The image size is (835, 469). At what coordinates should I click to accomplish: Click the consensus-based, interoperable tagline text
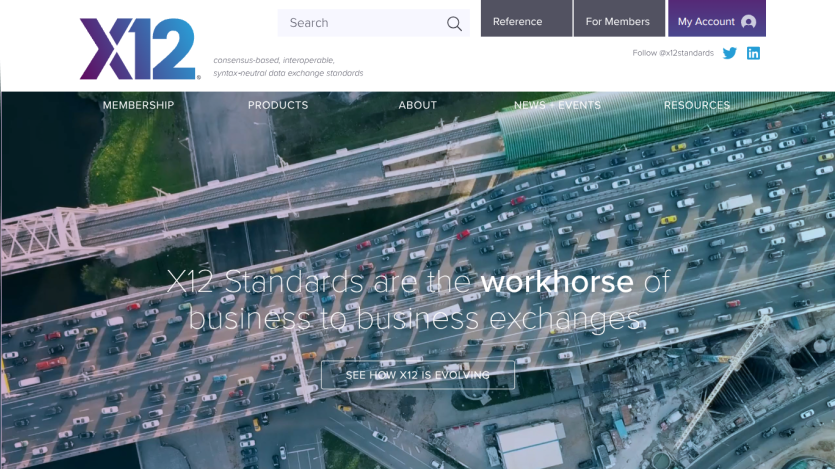tap(288, 67)
